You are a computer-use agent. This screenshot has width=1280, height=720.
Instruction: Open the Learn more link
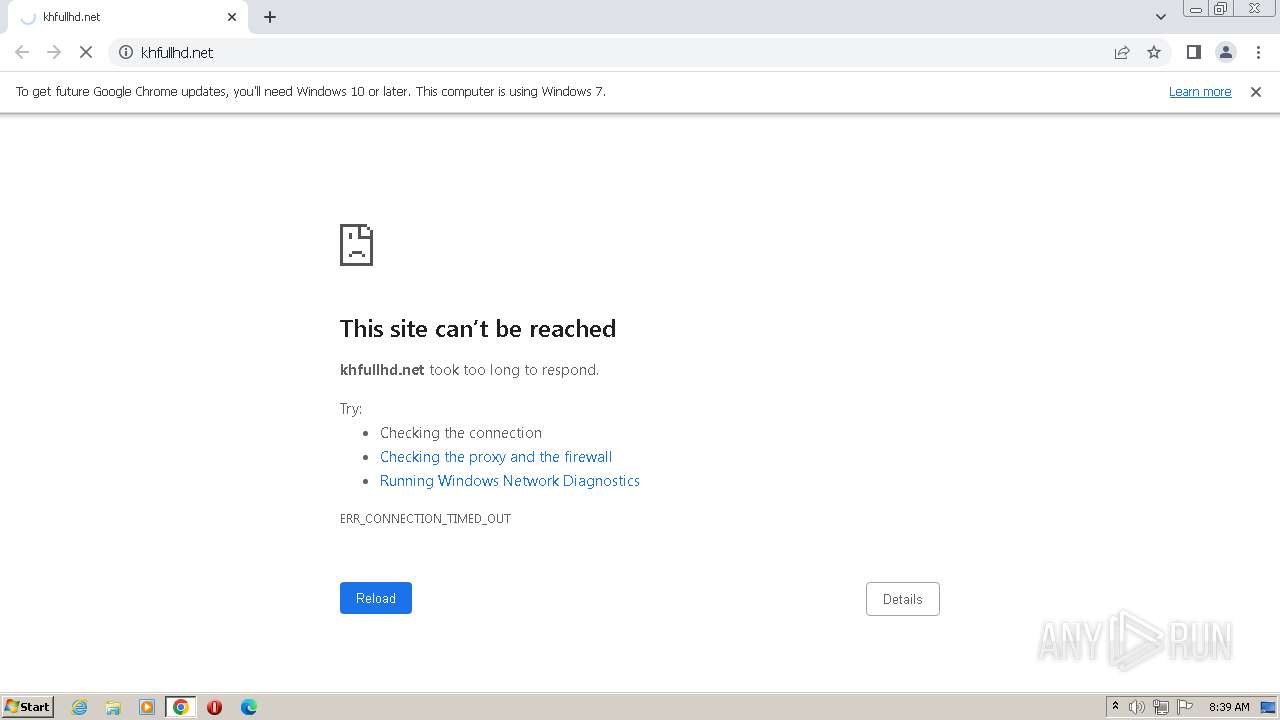pyautogui.click(x=1200, y=91)
